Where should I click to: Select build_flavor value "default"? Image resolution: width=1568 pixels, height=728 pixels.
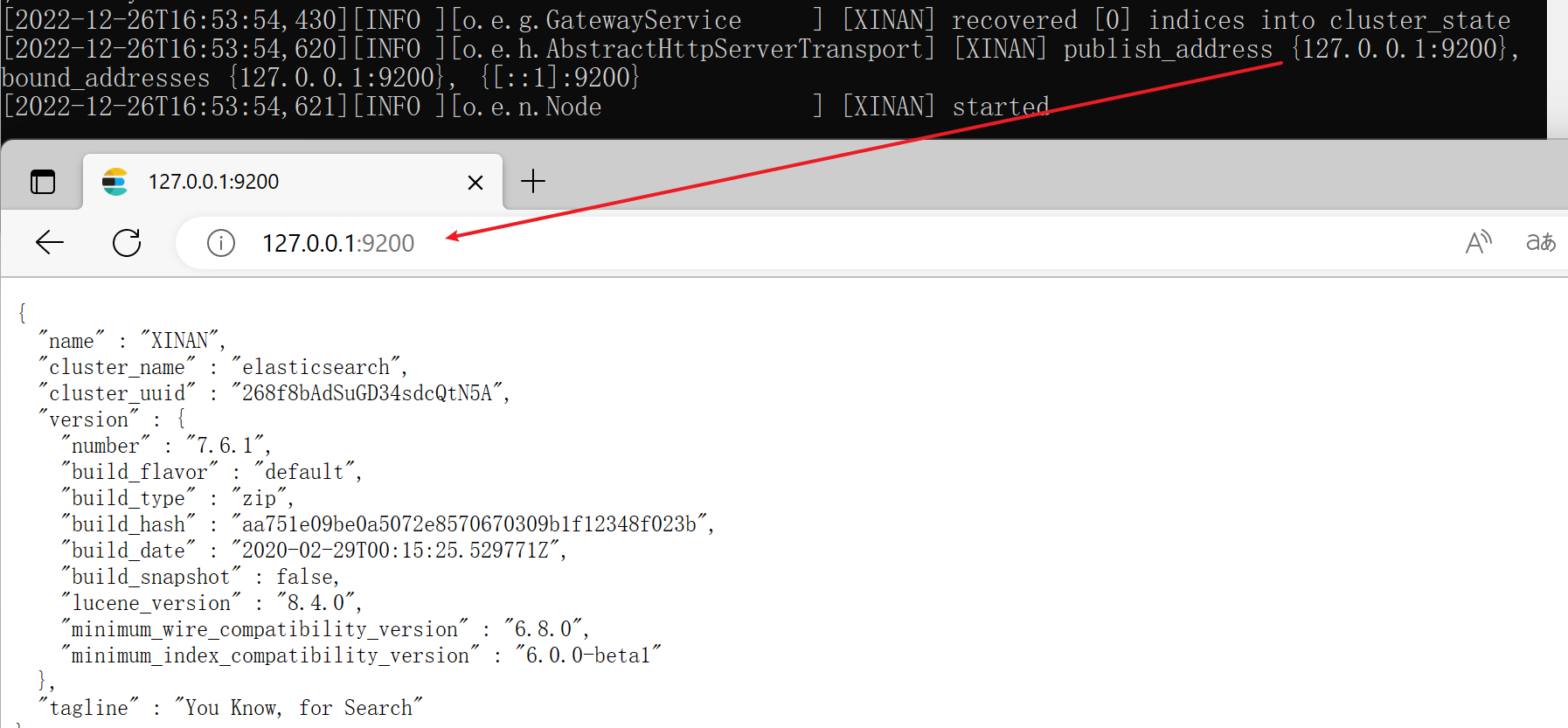304,472
